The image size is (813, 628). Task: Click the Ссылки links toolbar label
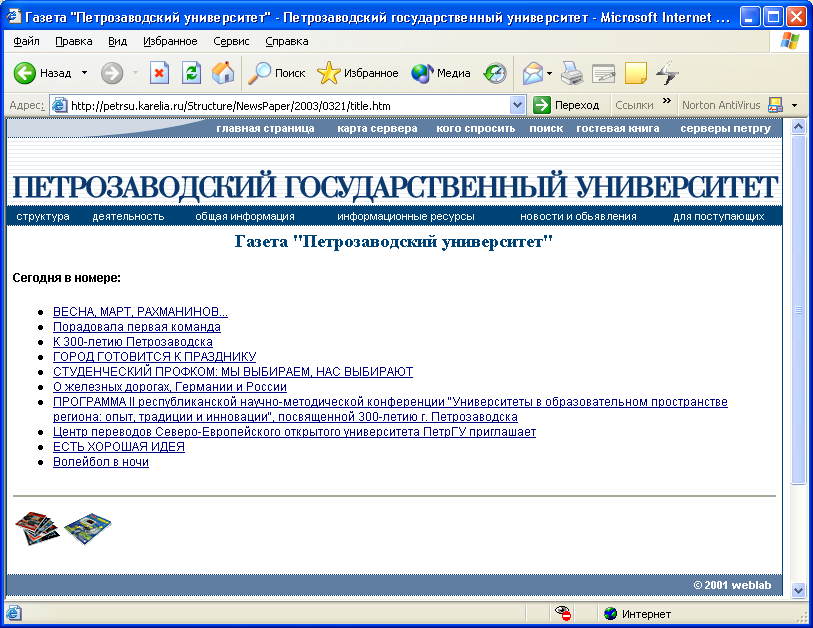(634, 105)
